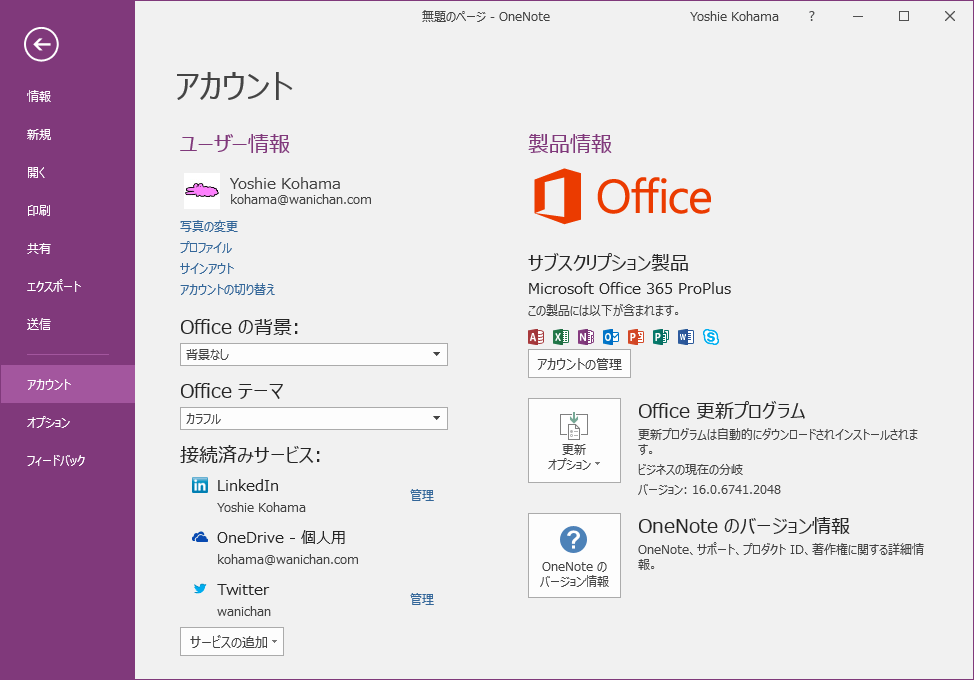Image resolution: width=974 pixels, height=680 pixels.
Task: Open オプション in the sidebar
Action: (x=67, y=422)
